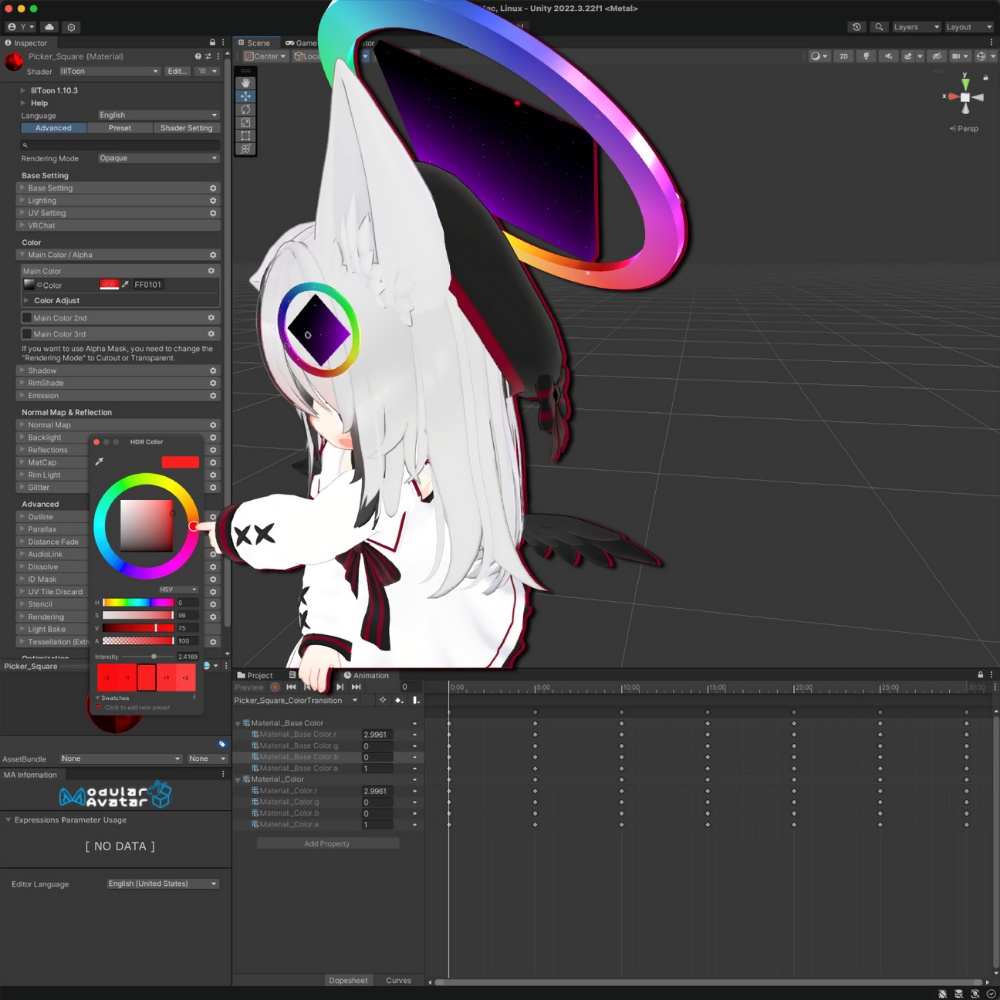Enable Main Color 2nd checkbox
Screen dimensions: 1000x1000
[x=27, y=318]
